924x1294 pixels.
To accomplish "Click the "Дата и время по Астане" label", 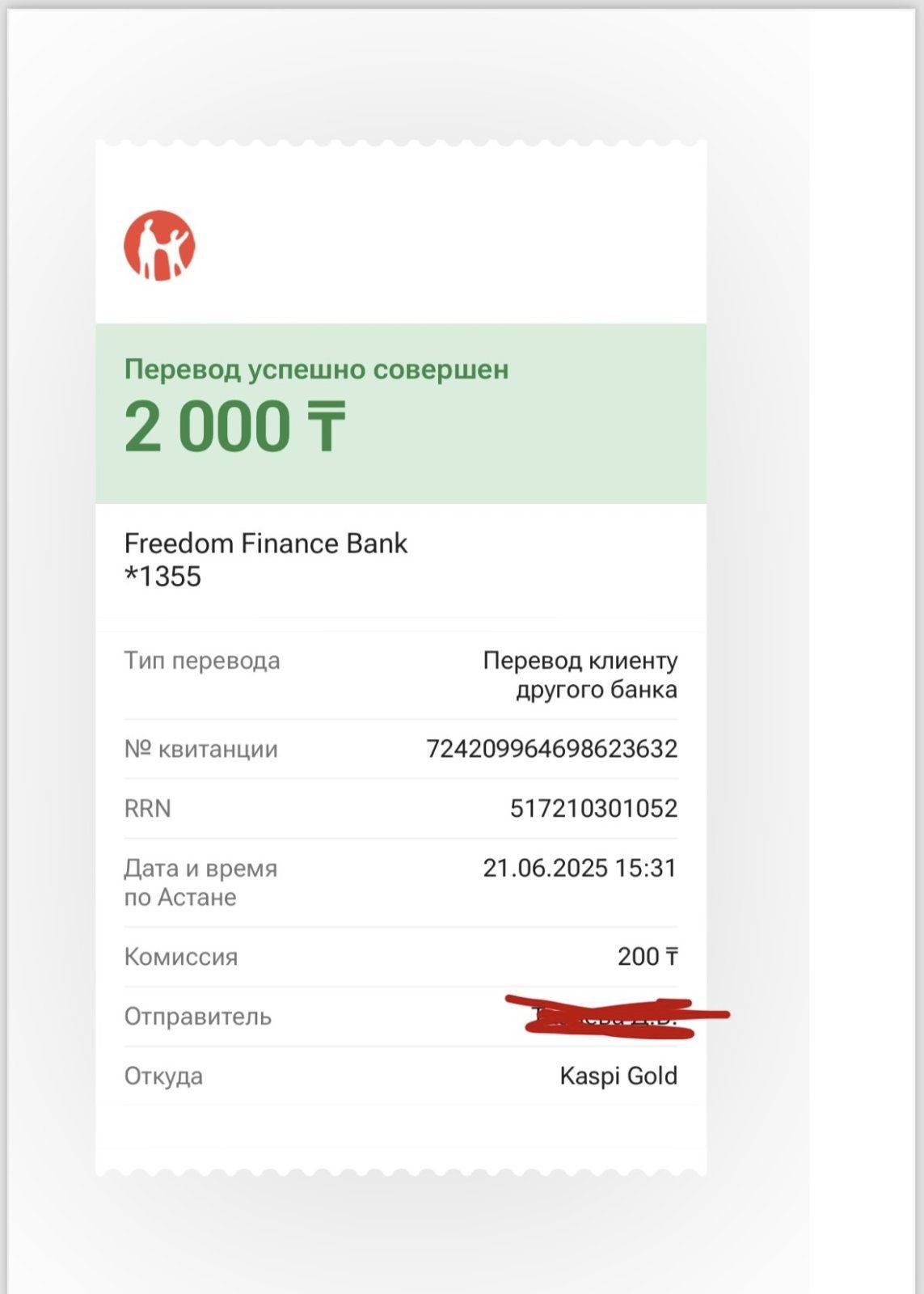I will (200, 882).
